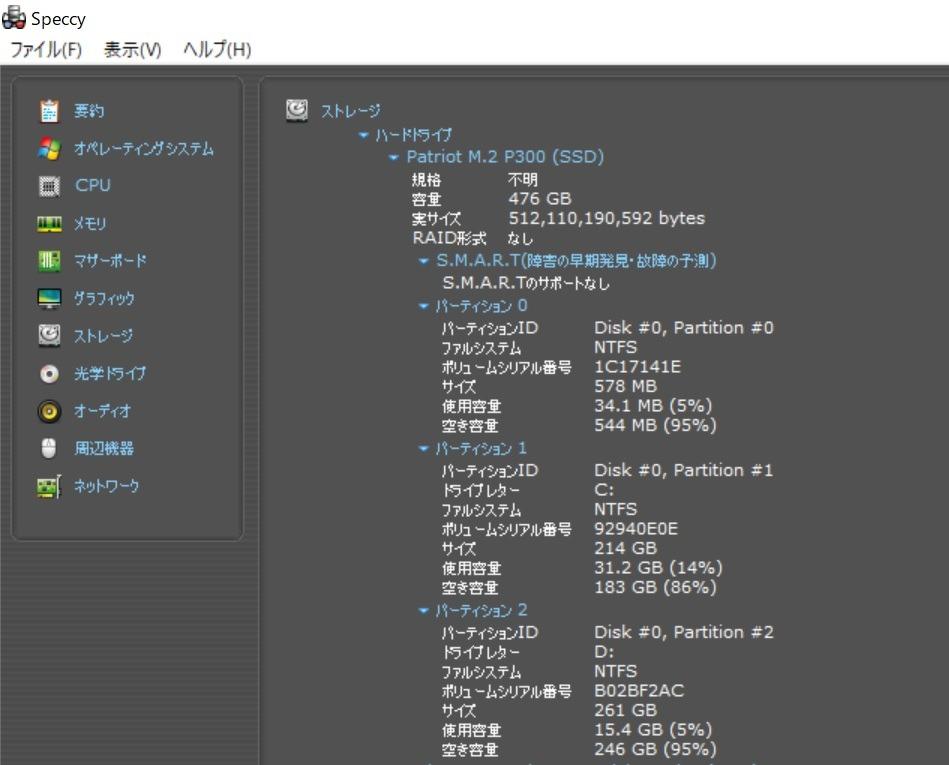Click the 578 MB size value
The height and width of the screenshot is (765, 949).
click(625, 386)
